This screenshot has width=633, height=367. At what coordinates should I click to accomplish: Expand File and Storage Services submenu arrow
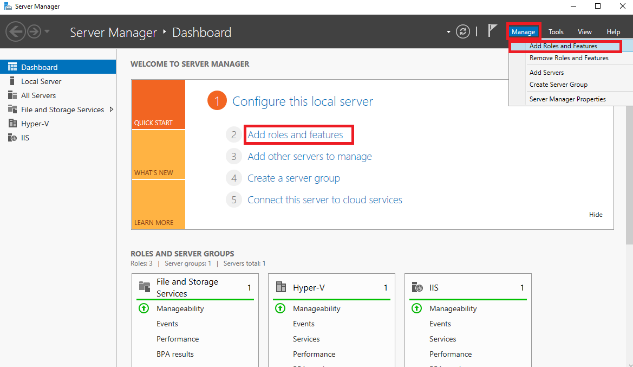(111, 109)
